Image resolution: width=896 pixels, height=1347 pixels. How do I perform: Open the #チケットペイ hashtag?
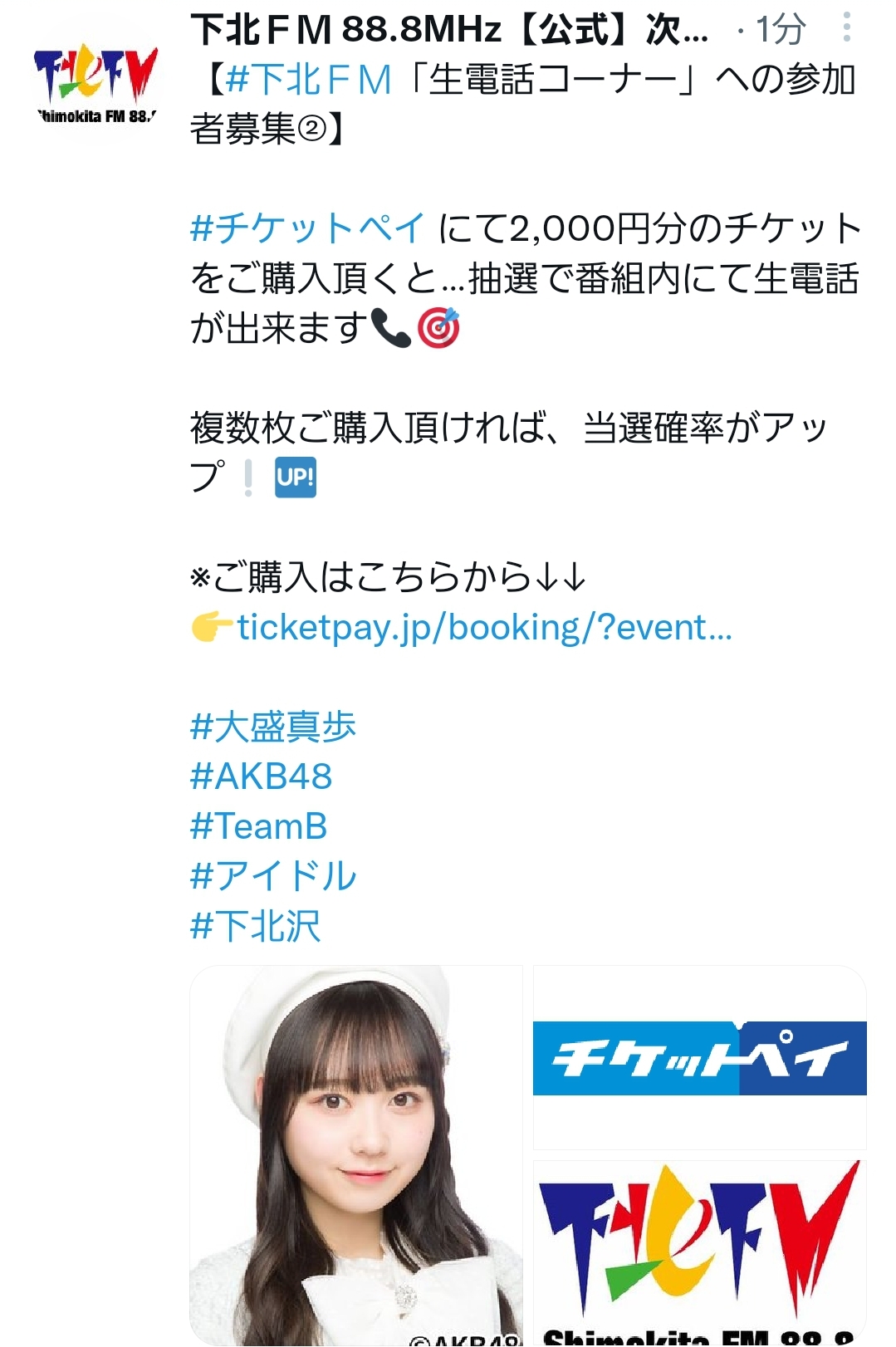pyautogui.click(x=307, y=228)
